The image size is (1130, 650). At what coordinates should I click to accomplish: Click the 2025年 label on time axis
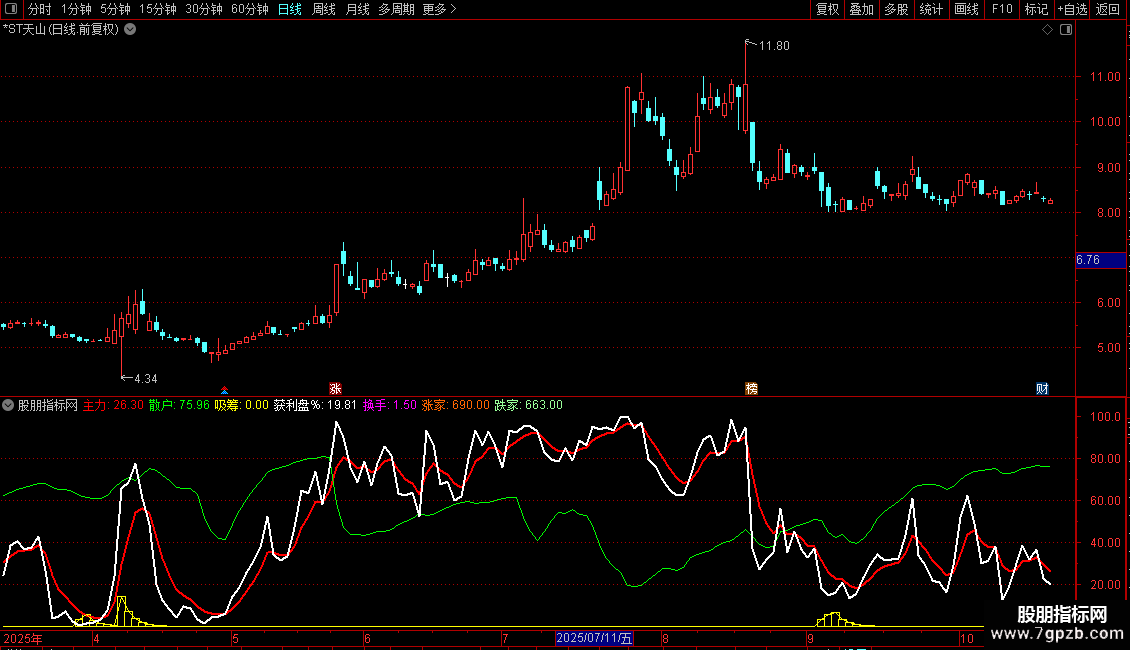(23, 638)
